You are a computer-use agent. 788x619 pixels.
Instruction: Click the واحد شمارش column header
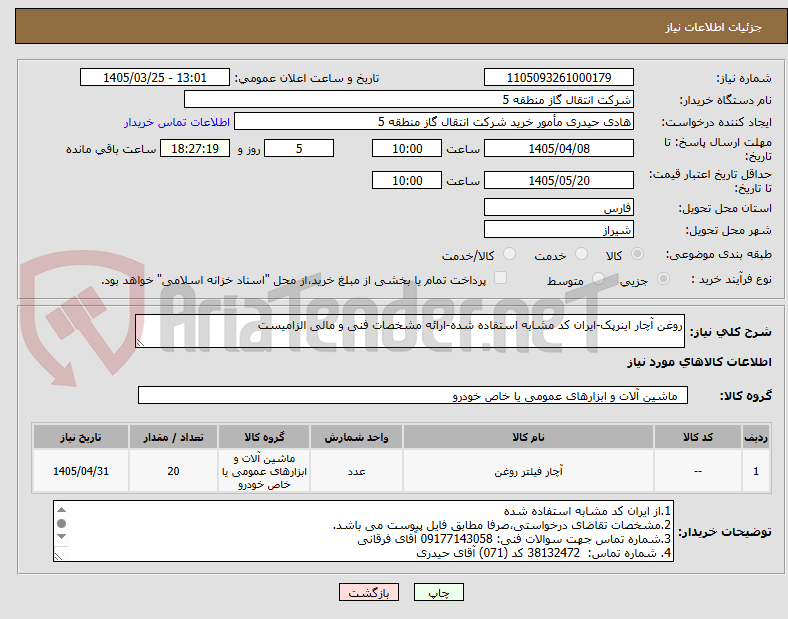tap(356, 437)
